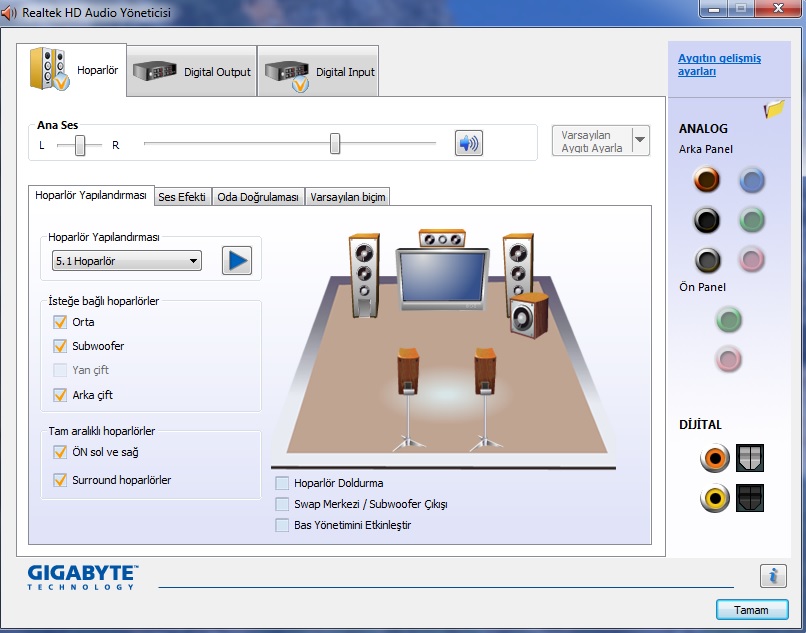Click the grey rear panel audio jack
Viewport: 806px width, 633px height.
706,260
